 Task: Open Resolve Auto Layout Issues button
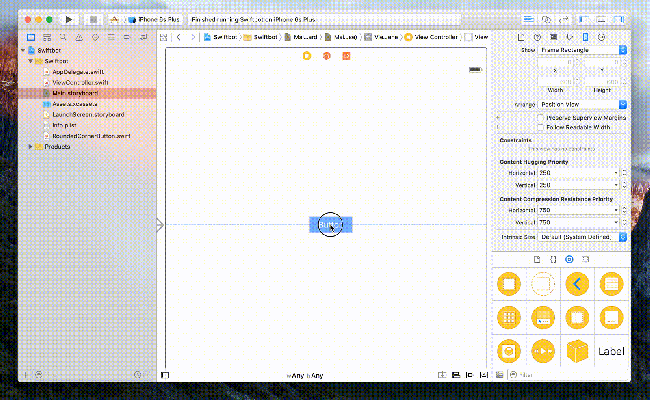pos(484,375)
